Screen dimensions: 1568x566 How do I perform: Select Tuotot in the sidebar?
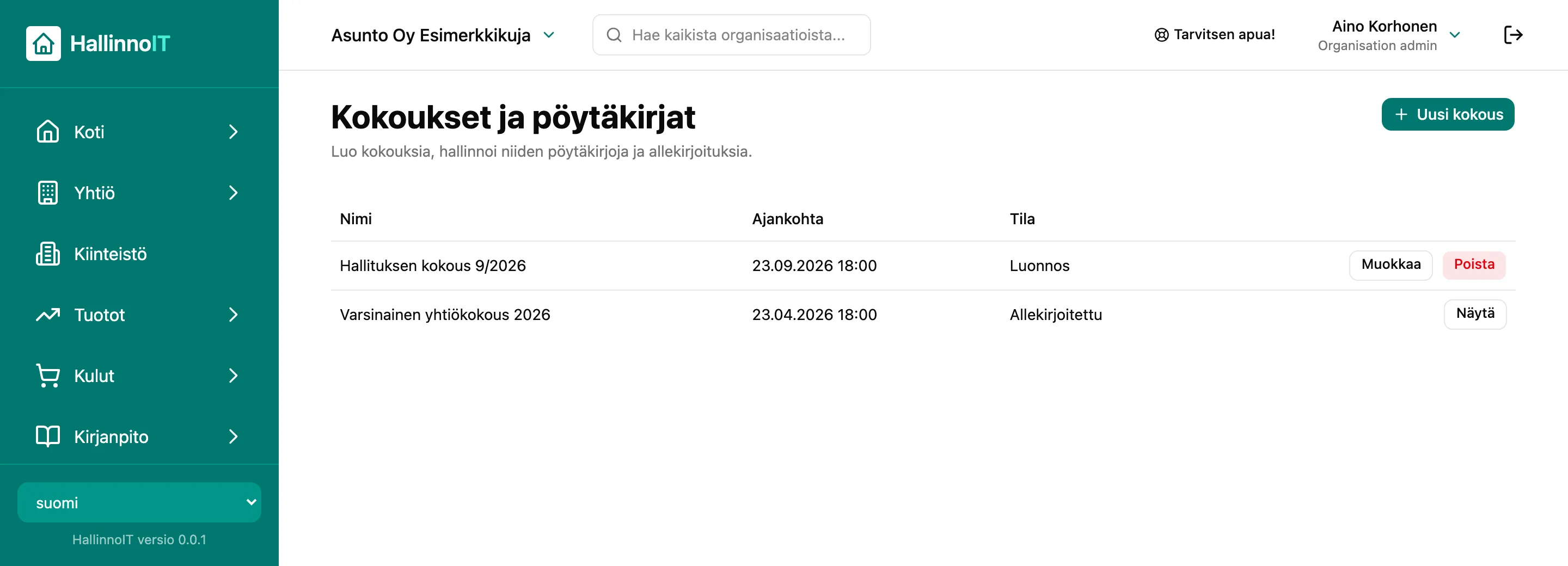click(x=139, y=315)
